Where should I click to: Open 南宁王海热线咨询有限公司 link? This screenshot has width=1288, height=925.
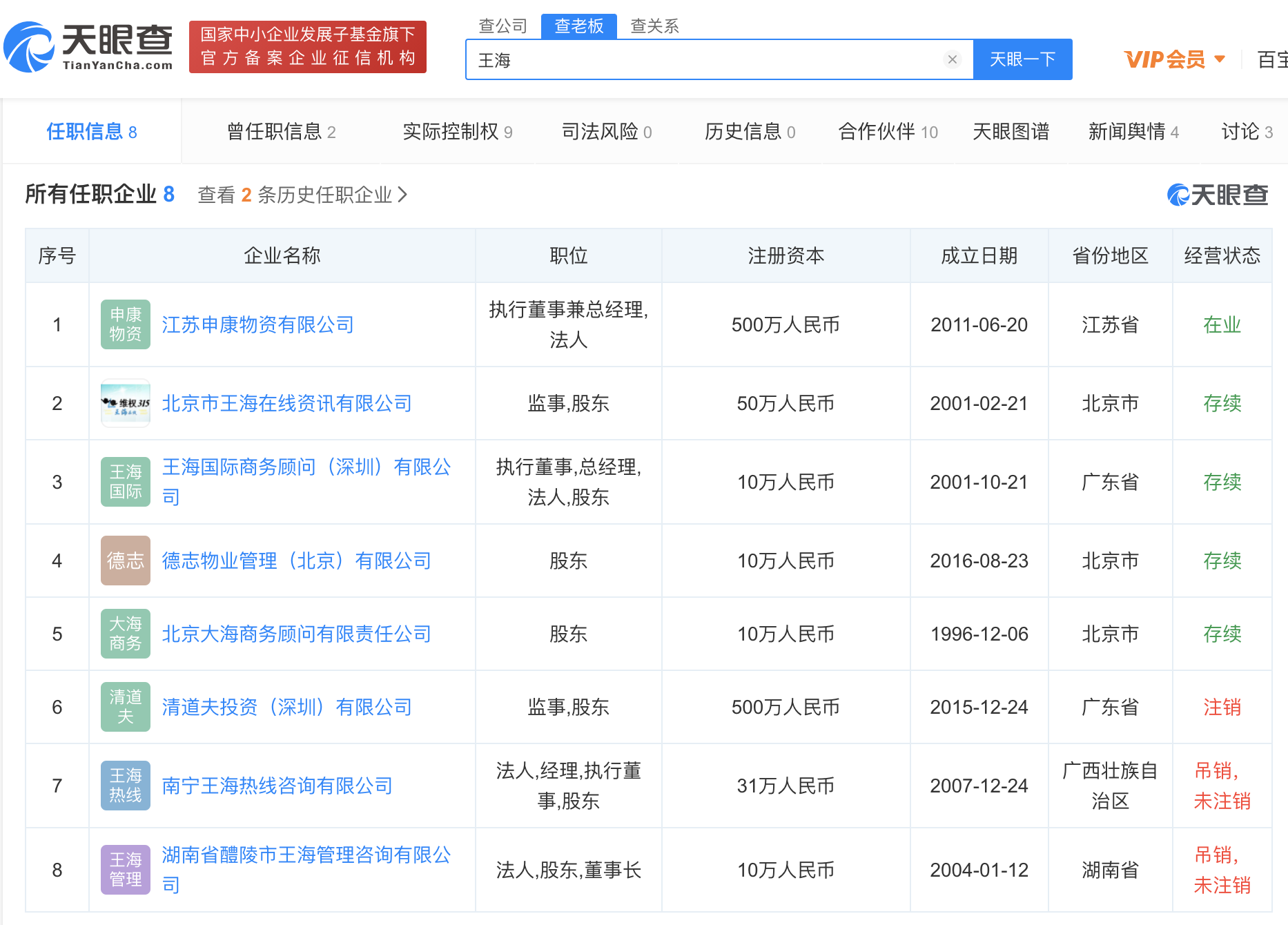(x=277, y=786)
